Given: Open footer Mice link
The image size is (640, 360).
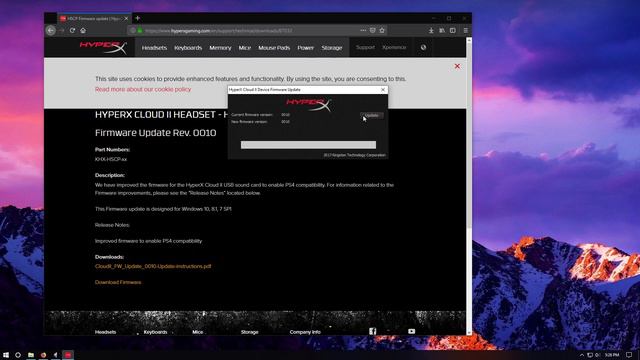Looking at the screenshot, I should tap(198, 332).
